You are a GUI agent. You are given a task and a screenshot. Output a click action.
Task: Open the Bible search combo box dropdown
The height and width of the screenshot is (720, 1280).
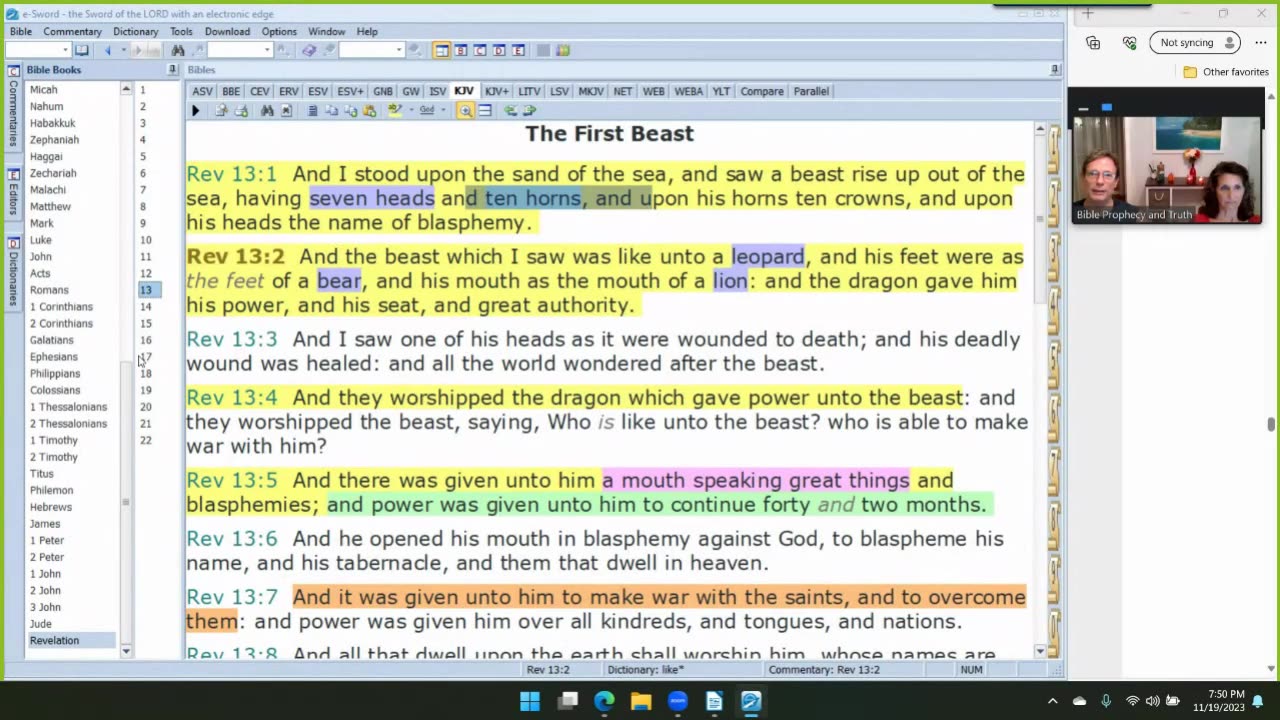pyautogui.click(x=267, y=50)
